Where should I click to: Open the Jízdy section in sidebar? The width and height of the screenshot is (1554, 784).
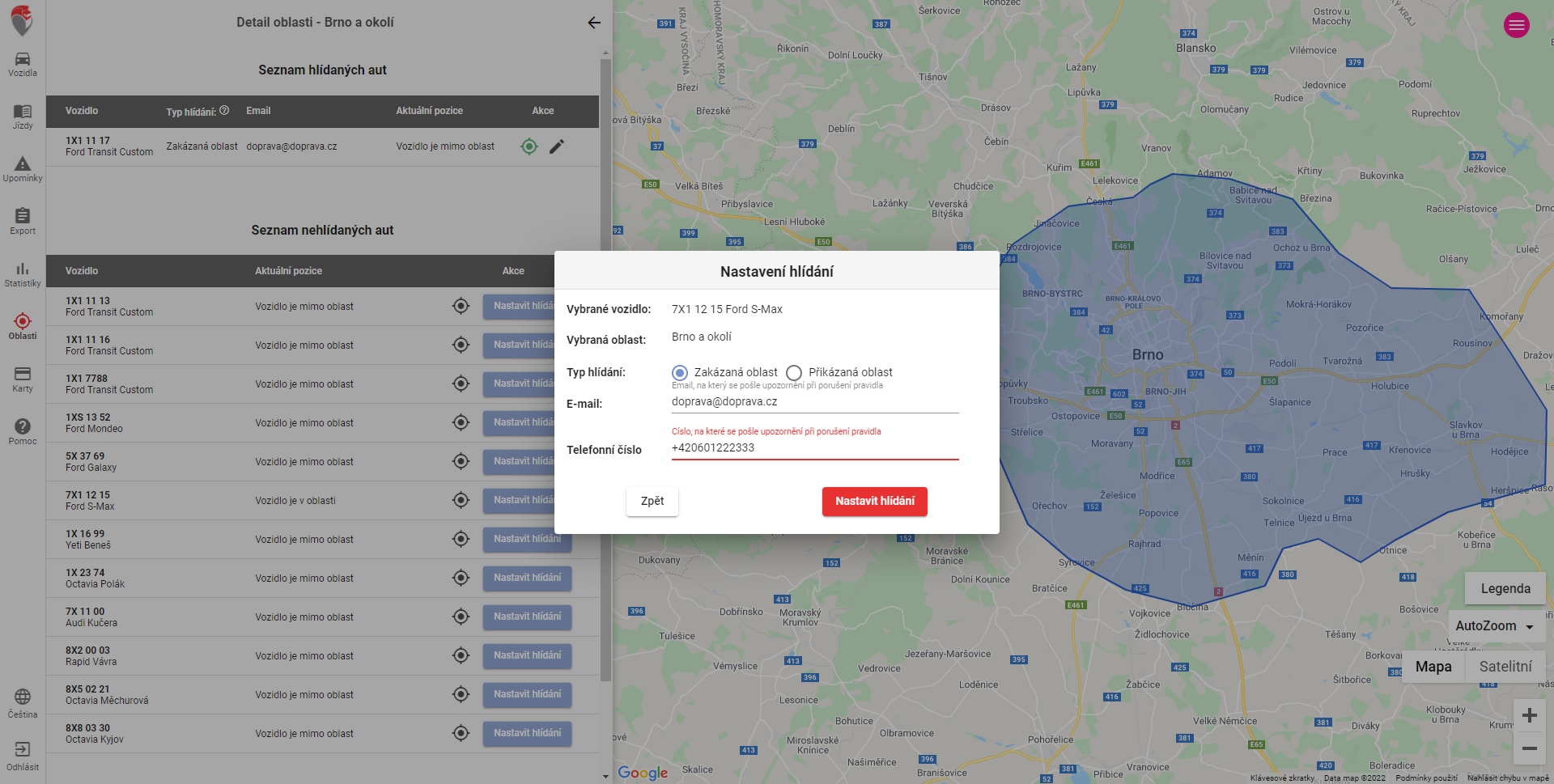coord(23,117)
